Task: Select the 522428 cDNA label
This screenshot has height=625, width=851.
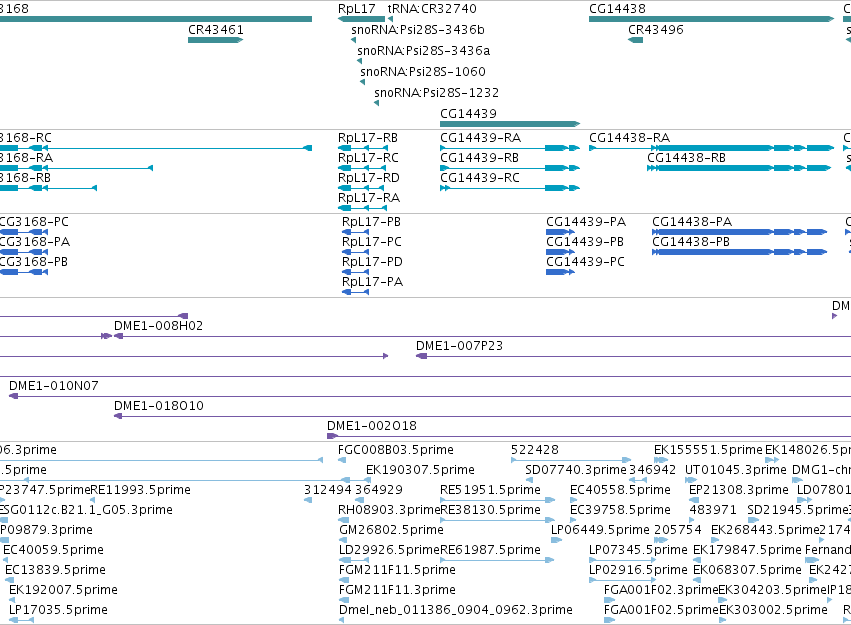Action: click(535, 450)
